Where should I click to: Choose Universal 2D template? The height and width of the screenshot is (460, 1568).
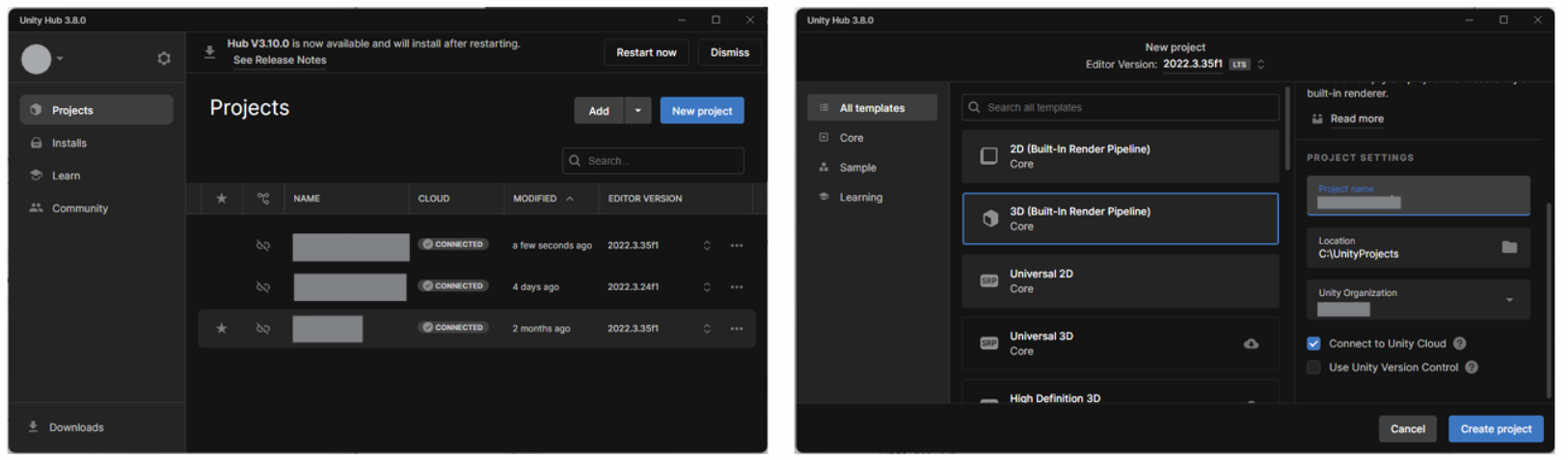tap(1121, 282)
